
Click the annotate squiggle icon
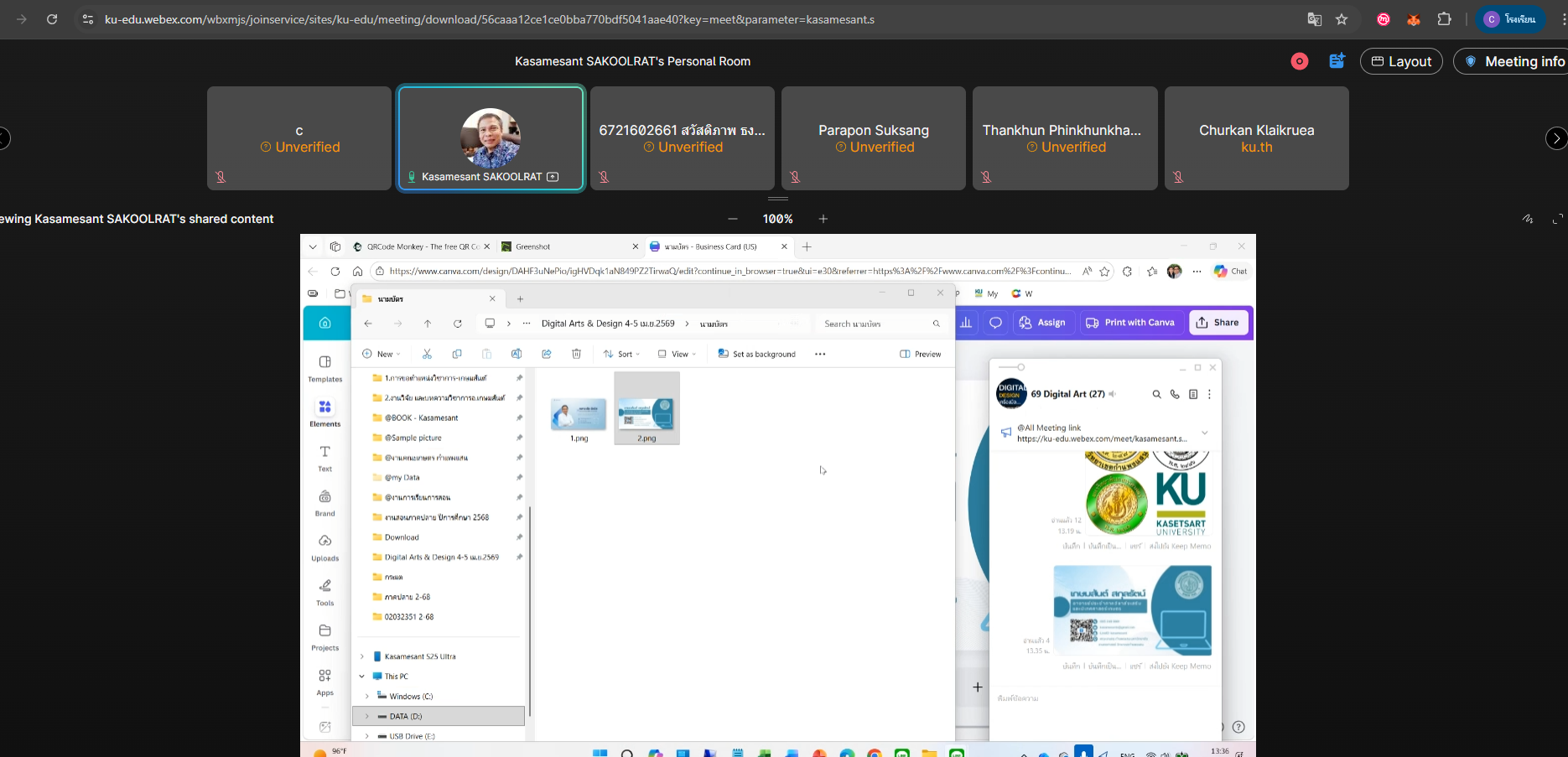1528,219
